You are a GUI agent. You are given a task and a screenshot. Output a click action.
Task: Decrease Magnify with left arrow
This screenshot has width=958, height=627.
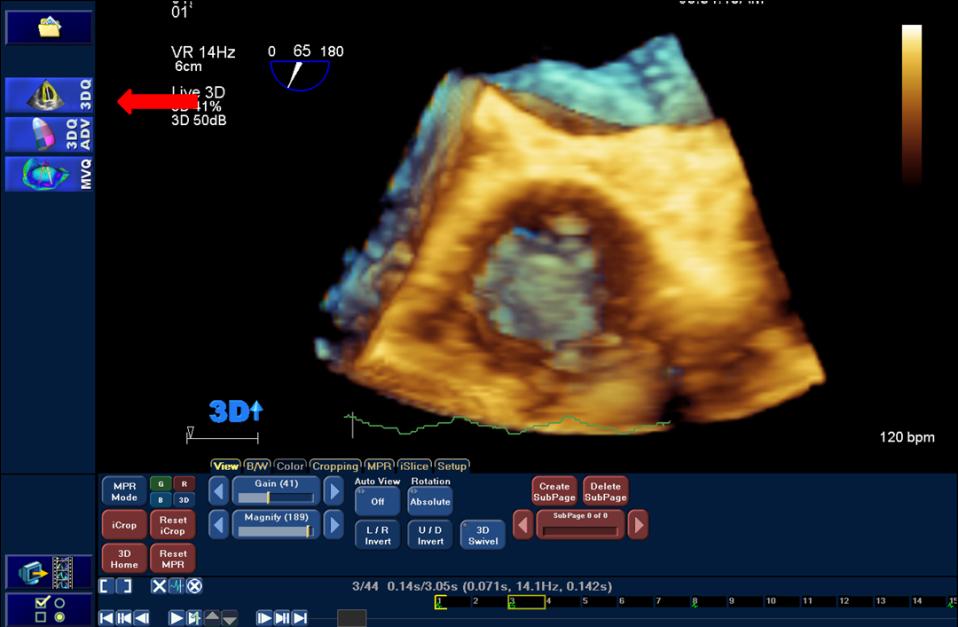click(x=218, y=524)
